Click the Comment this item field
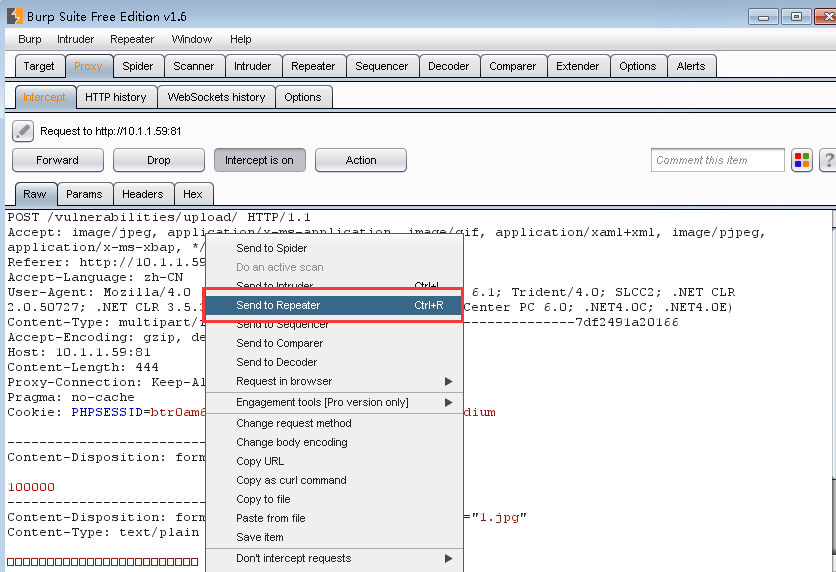The image size is (836, 572). (x=718, y=160)
